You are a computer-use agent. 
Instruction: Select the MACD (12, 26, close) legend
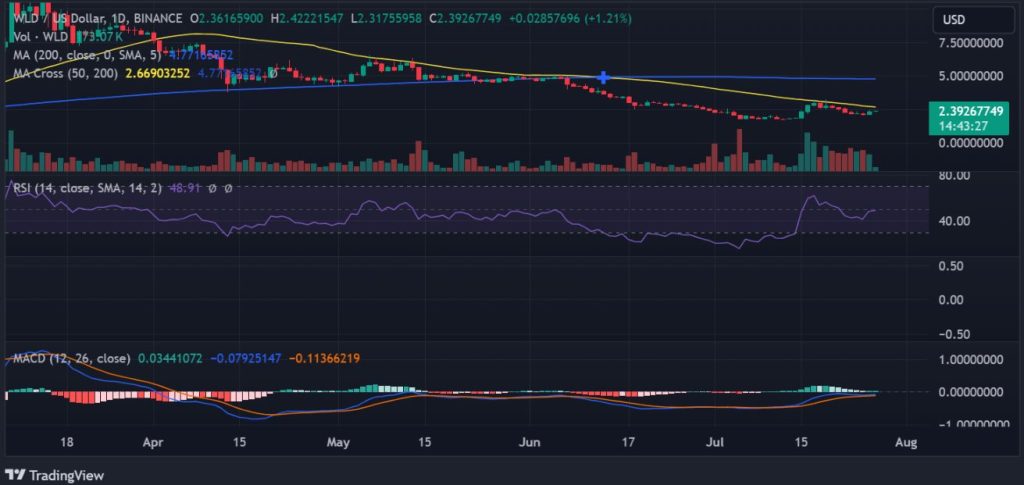coord(71,358)
